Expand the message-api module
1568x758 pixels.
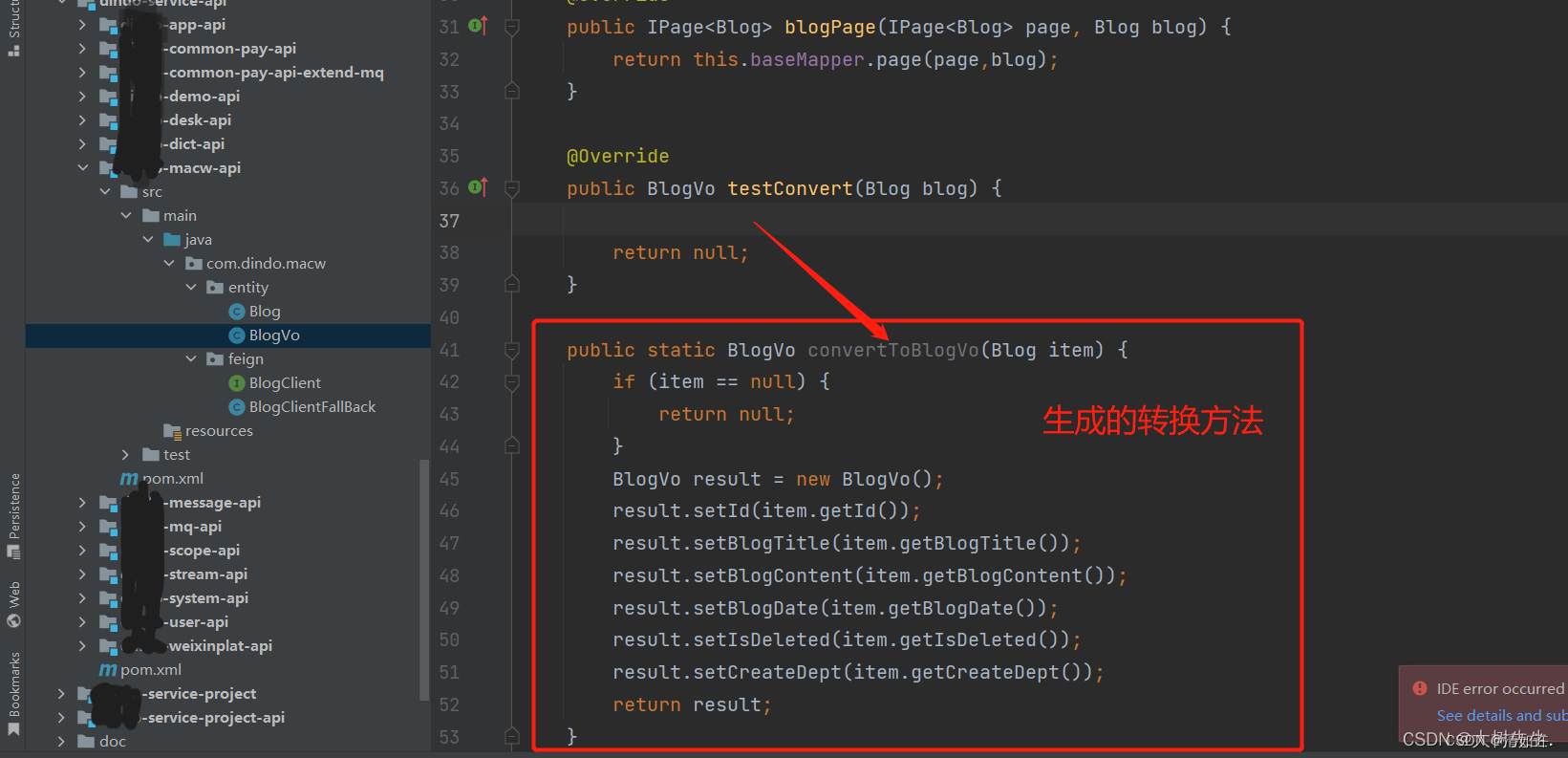click(x=83, y=503)
